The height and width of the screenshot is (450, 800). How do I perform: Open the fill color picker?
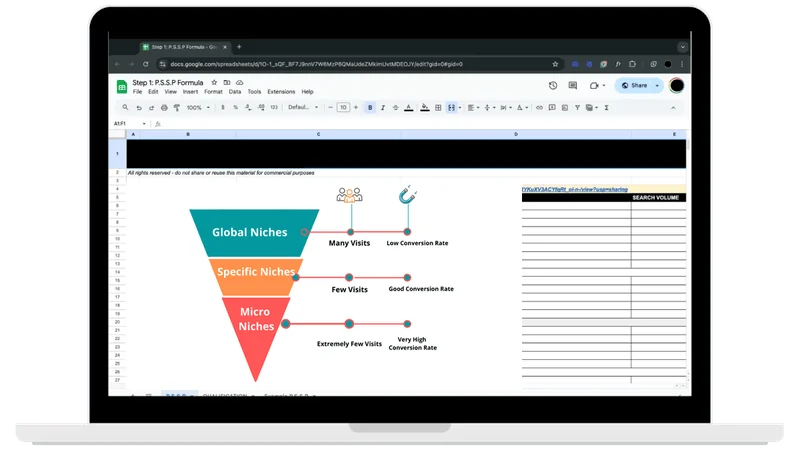424,108
